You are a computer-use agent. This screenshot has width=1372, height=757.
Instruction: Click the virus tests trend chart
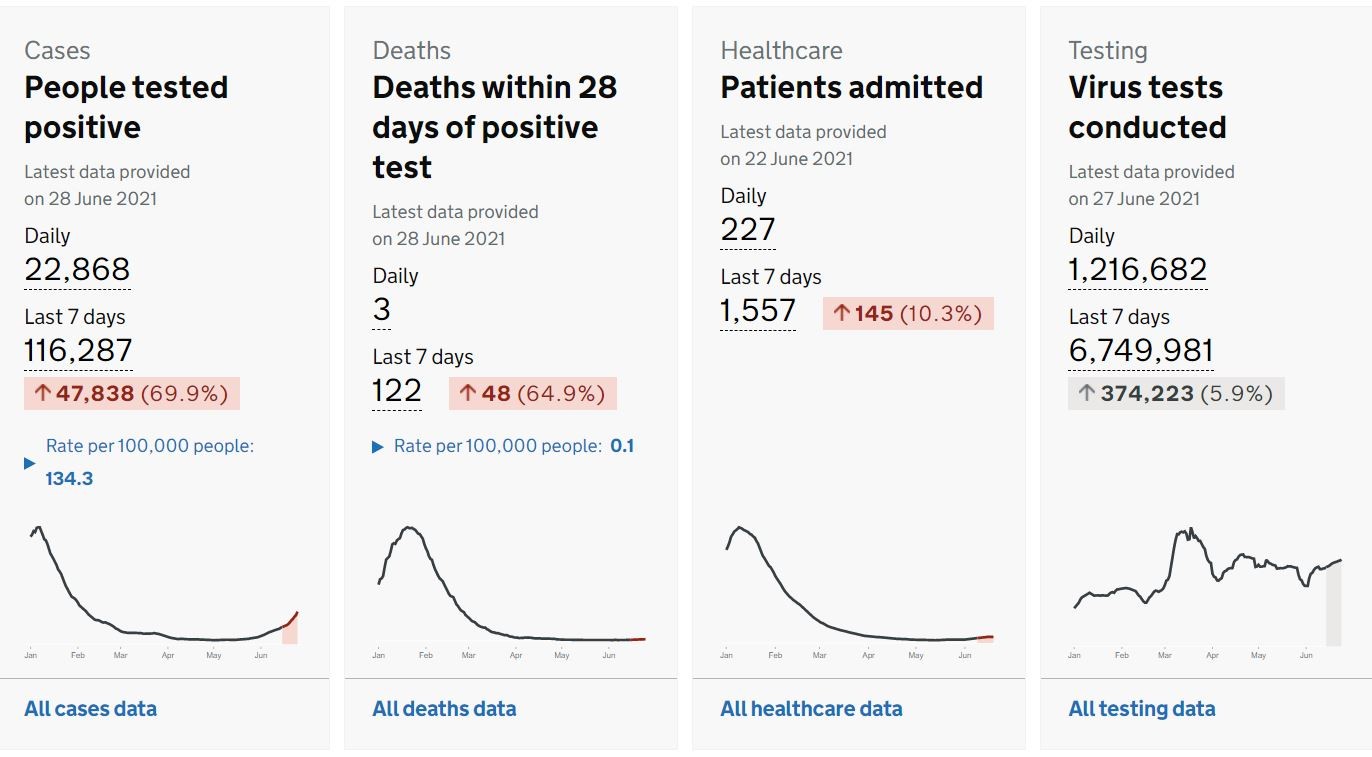click(x=1206, y=591)
